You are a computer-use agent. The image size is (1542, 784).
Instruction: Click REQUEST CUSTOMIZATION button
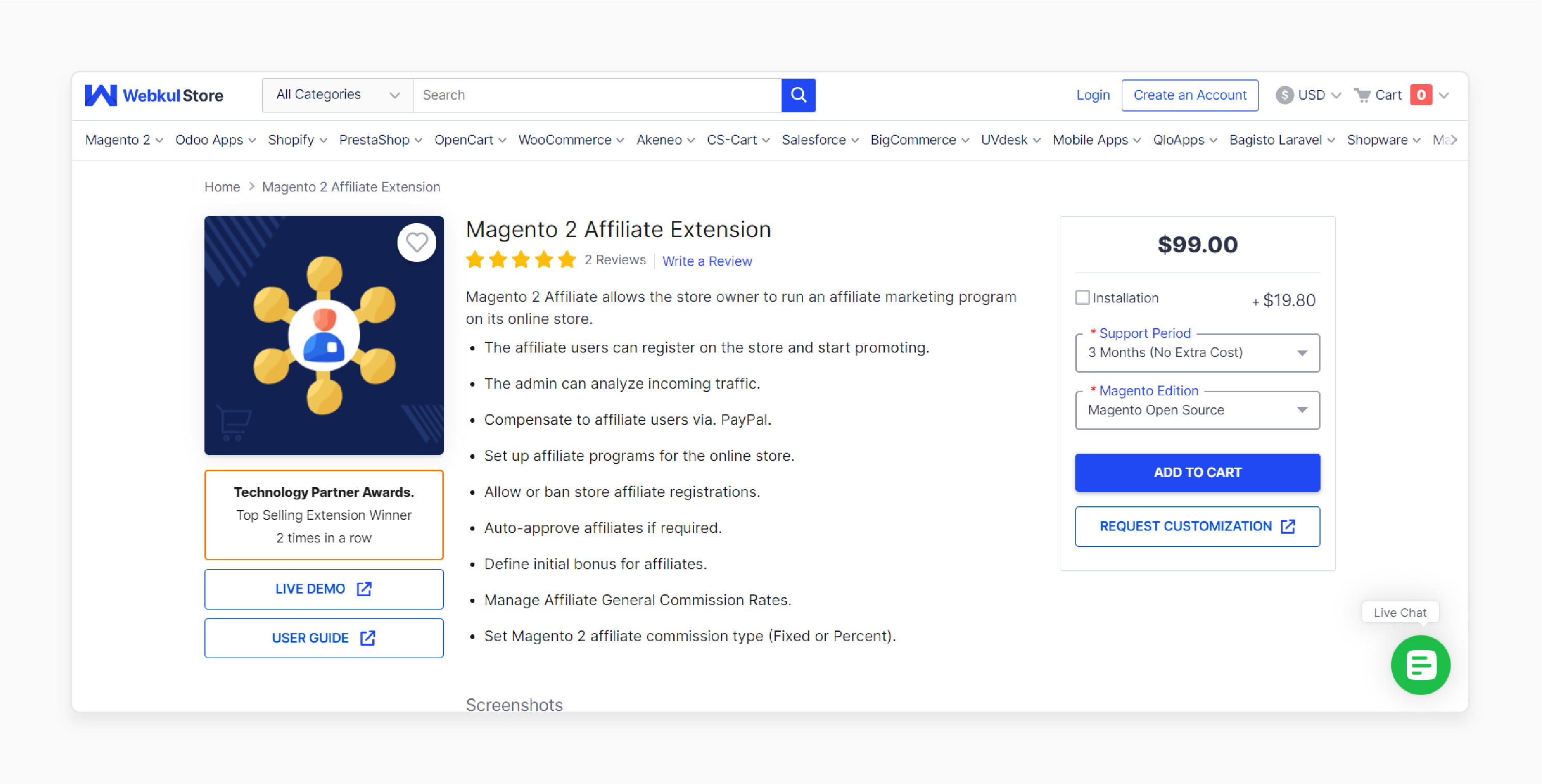pos(1197,526)
